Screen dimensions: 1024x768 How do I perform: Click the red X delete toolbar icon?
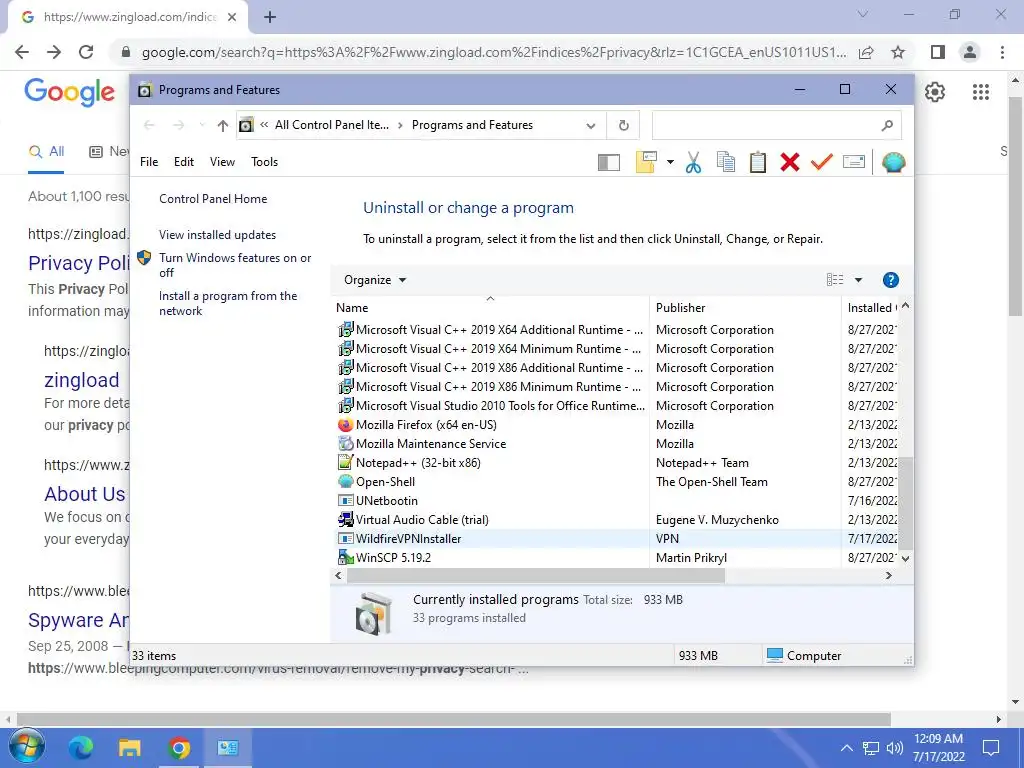coord(790,162)
